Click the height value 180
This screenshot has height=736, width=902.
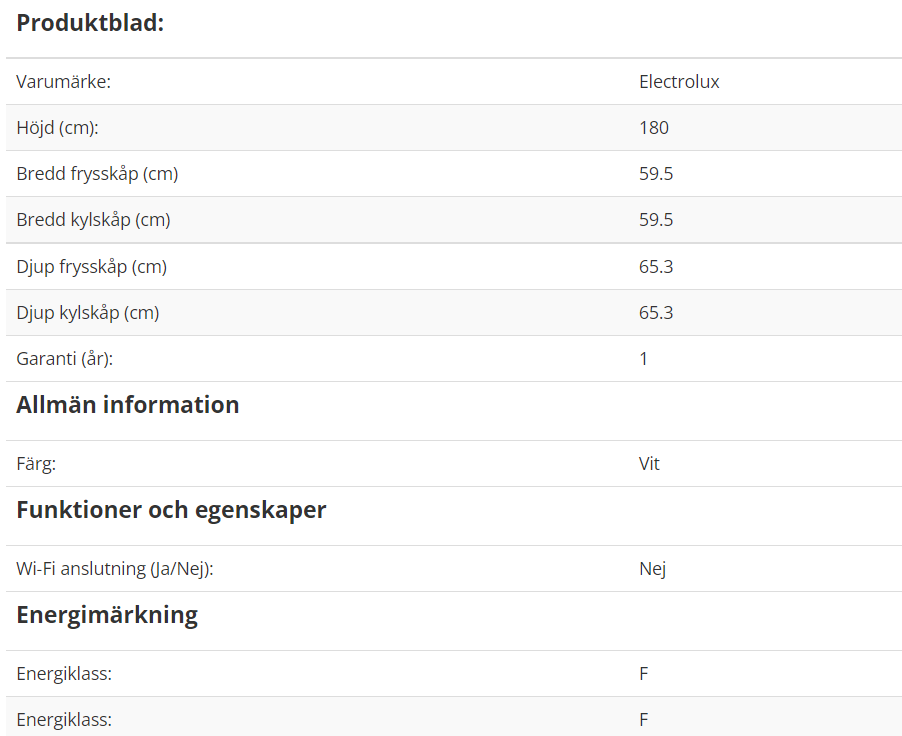point(653,128)
